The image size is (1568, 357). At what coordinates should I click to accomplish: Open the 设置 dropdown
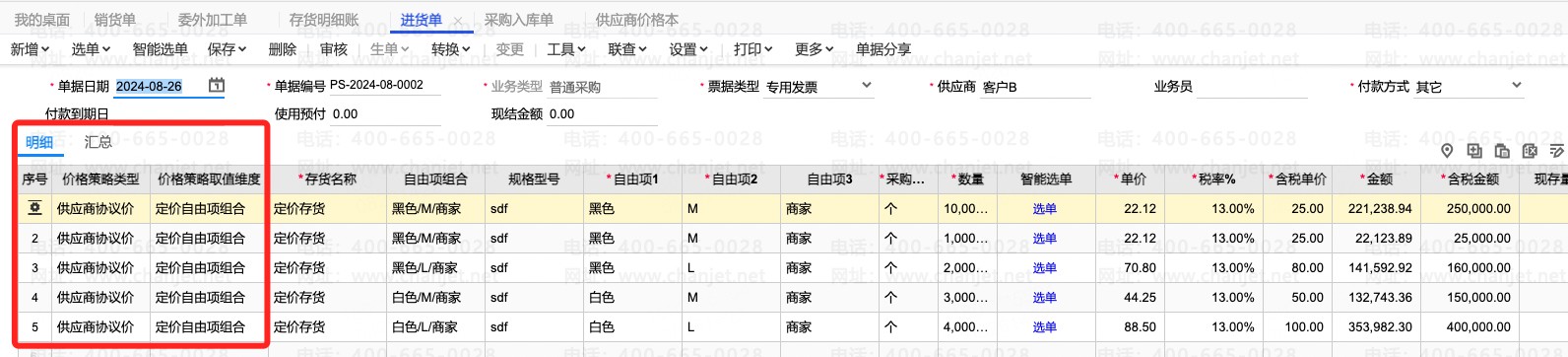tap(688, 49)
